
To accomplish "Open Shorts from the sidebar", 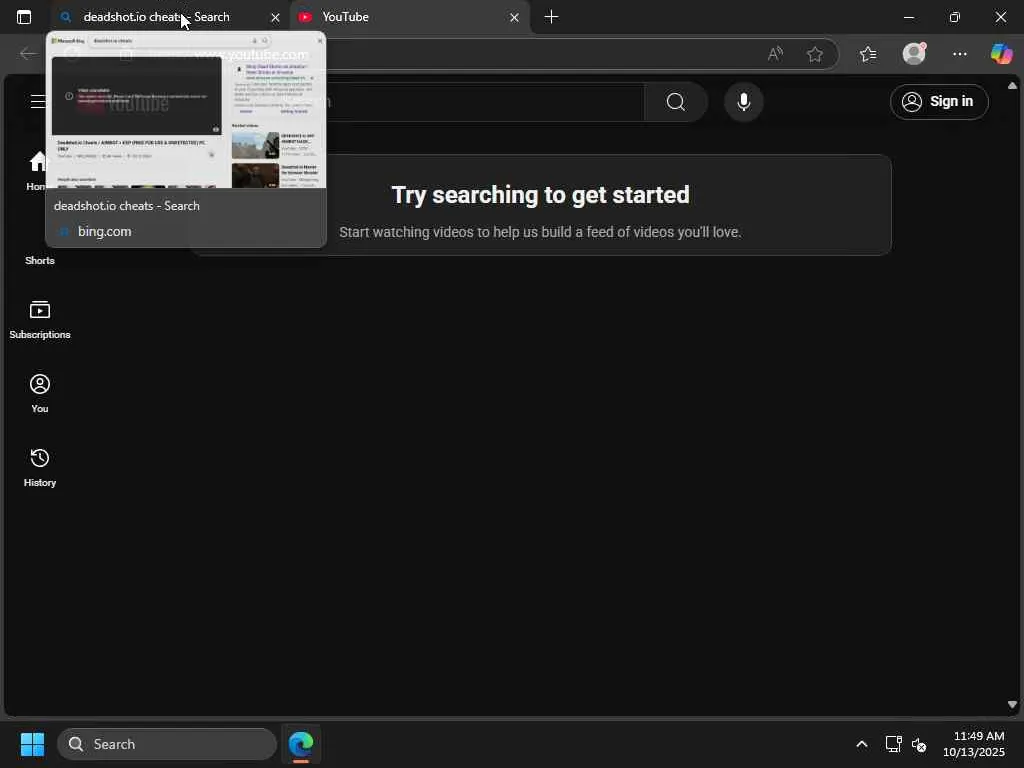I will [x=40, y=260].
